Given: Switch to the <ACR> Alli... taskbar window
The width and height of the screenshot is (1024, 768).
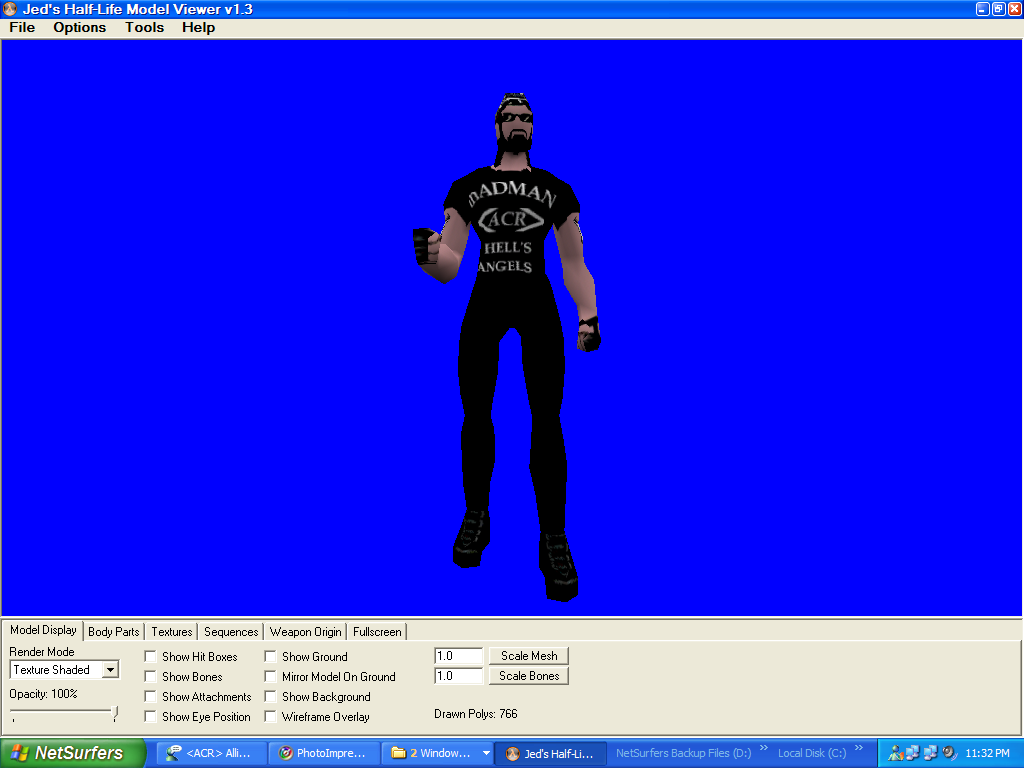Looking at the screenshot, I should 213,753.
